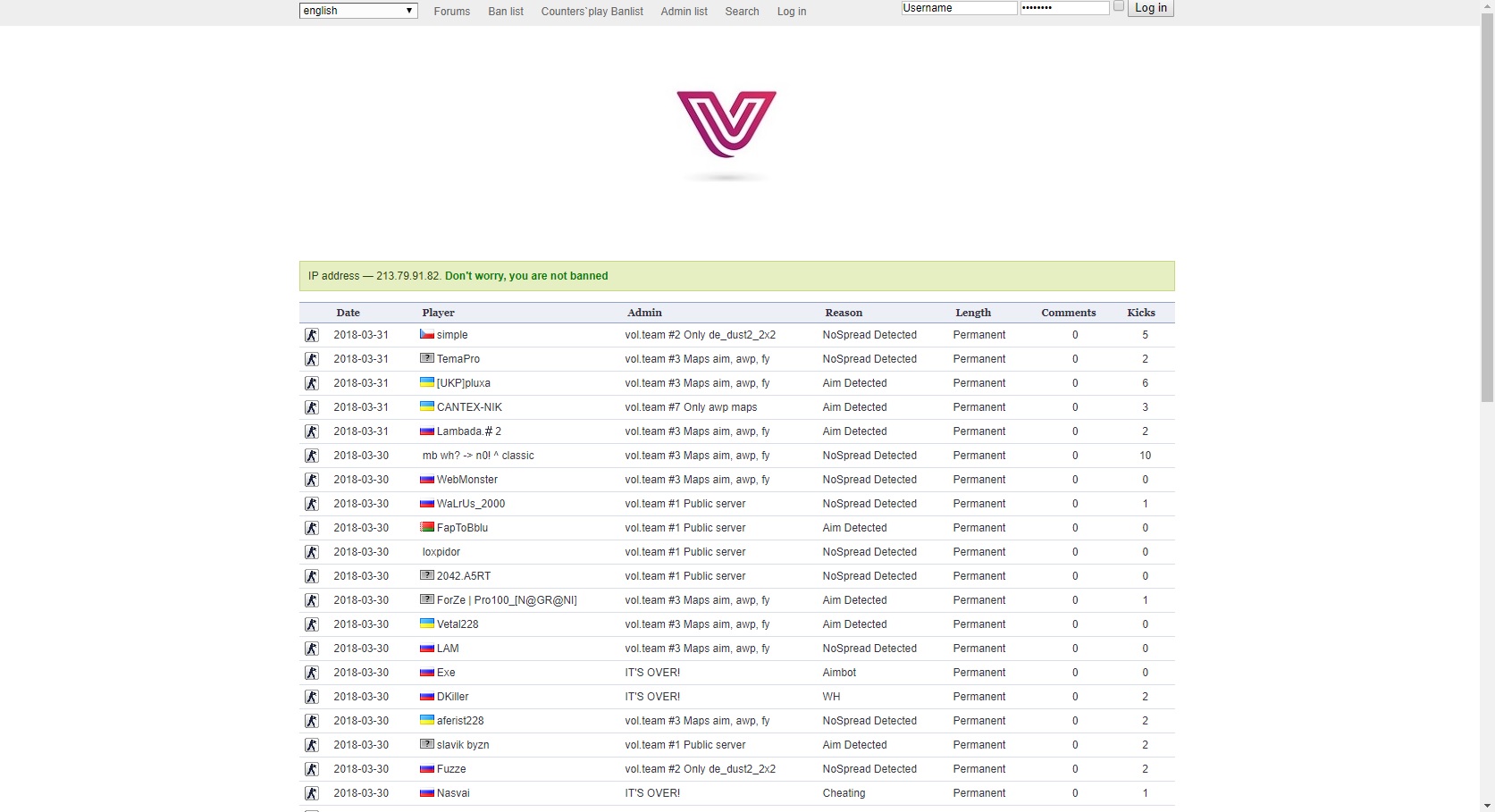
Task: Click the country flag next to simple
Action: point(427,334)
